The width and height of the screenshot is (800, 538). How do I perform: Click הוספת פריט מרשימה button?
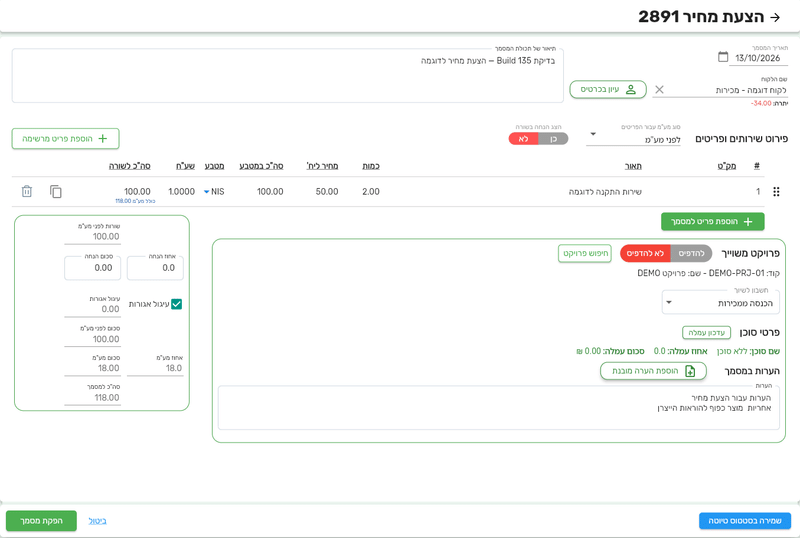[65, 139]
